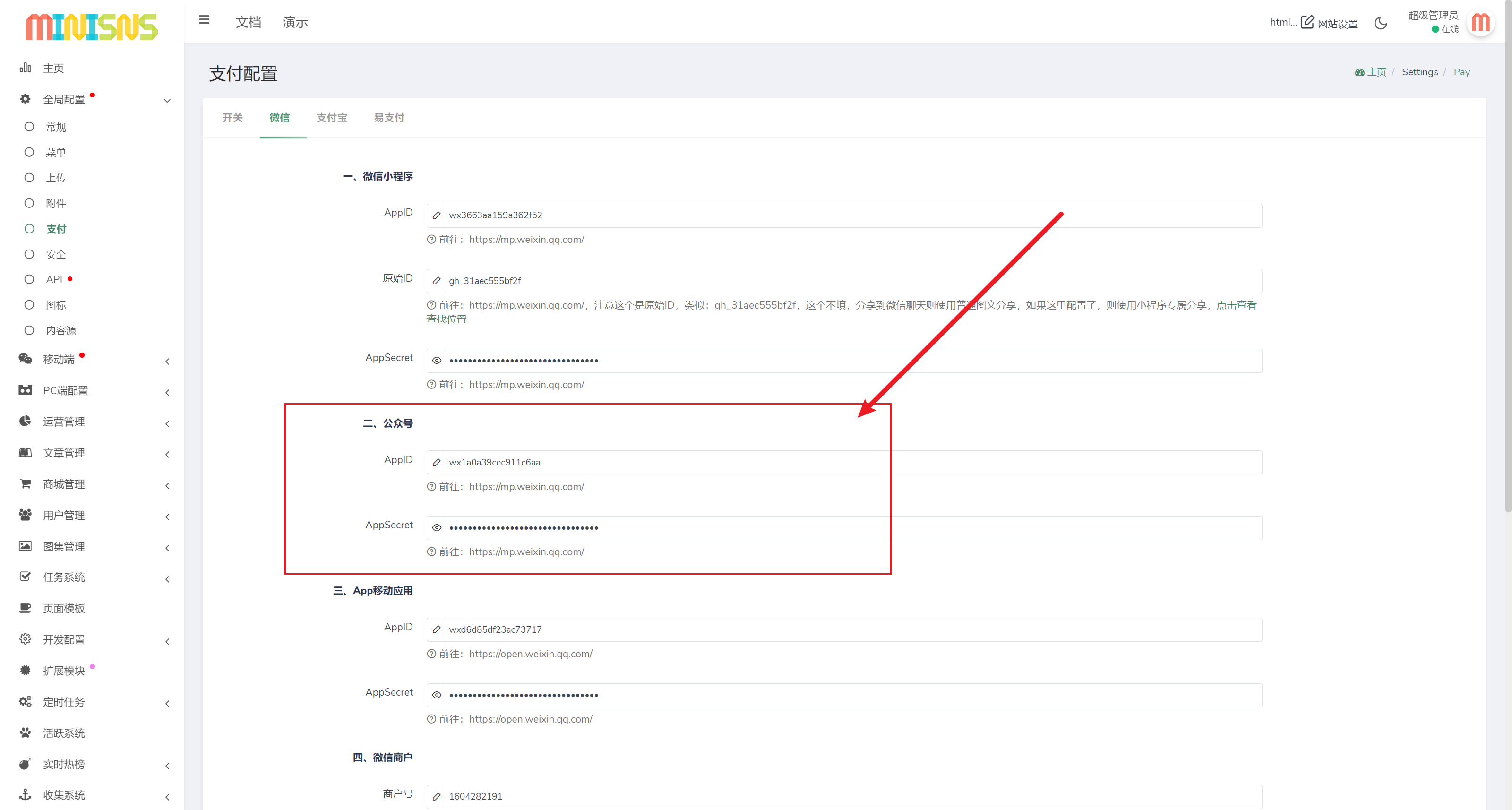The image size is (1512, 810).
Task: Click the user avatar in header
Action: 1480,23
